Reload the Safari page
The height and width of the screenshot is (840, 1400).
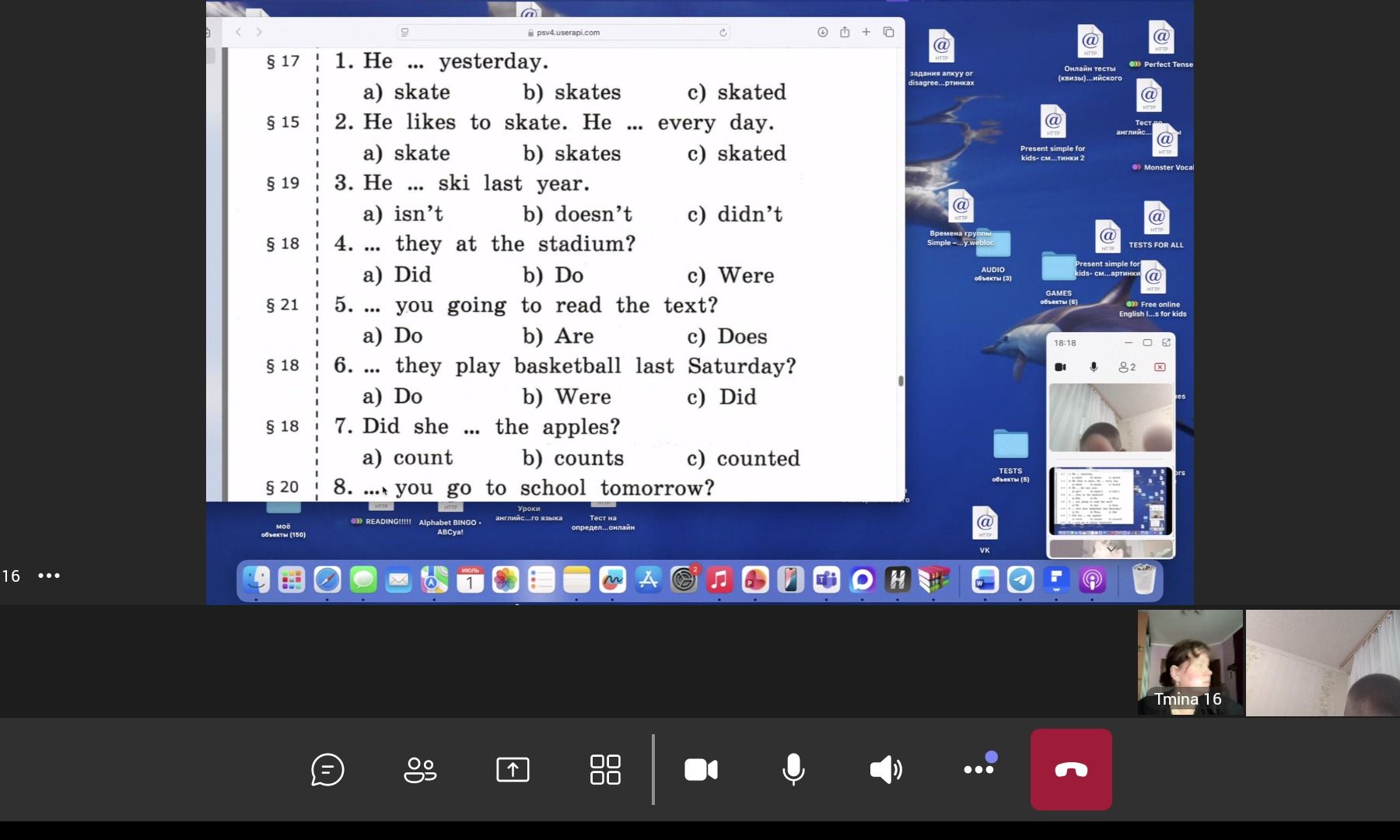(x=723, y=33)
